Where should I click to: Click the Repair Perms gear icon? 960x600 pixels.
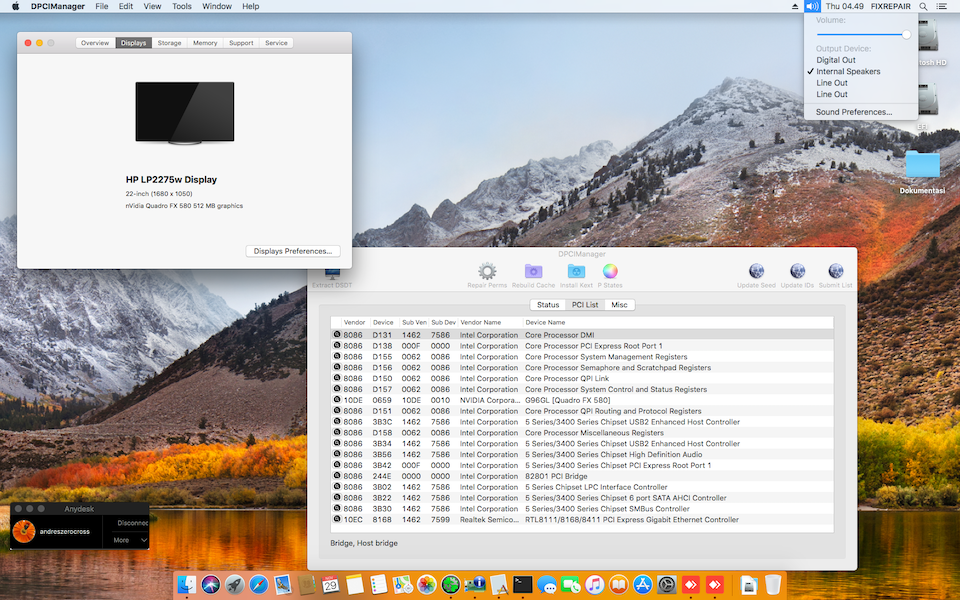[x=487, y=272]
